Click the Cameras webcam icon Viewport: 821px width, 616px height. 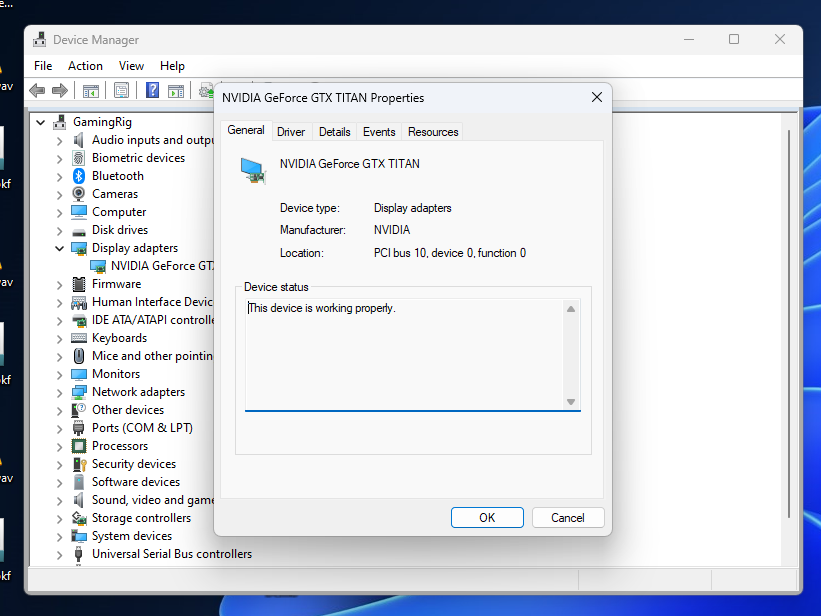pyautogui.click(x=79, y=194)
